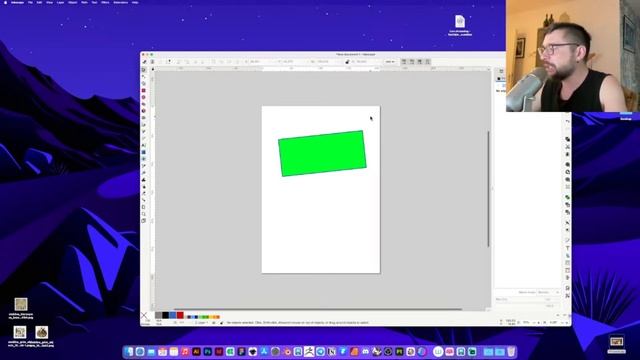Select the Star and polygon tool
Image resolution: width=640 pixels, height=360 pixels.
(144, 104)
